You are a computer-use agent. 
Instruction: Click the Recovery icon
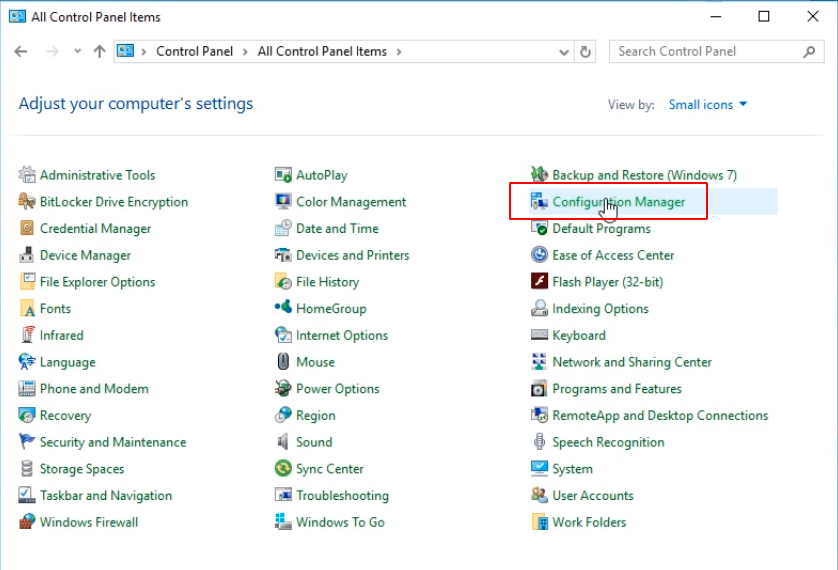pyautogui.click(x=27, y=415)
